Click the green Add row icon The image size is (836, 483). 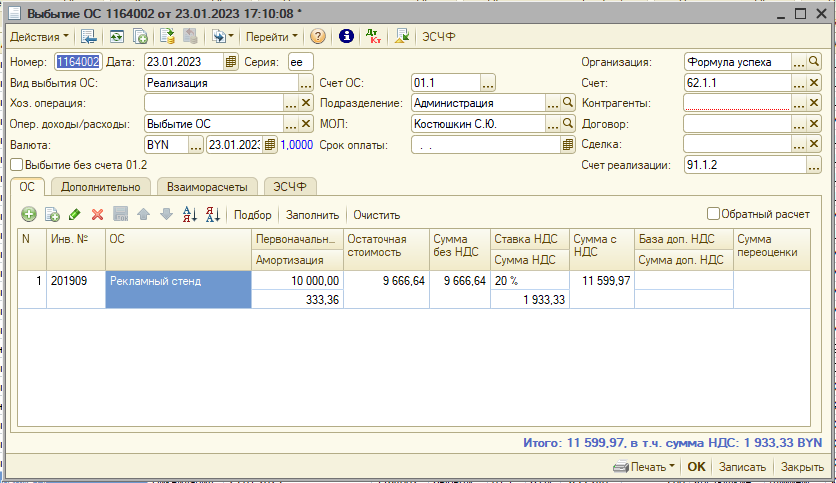tap(28, 214)
